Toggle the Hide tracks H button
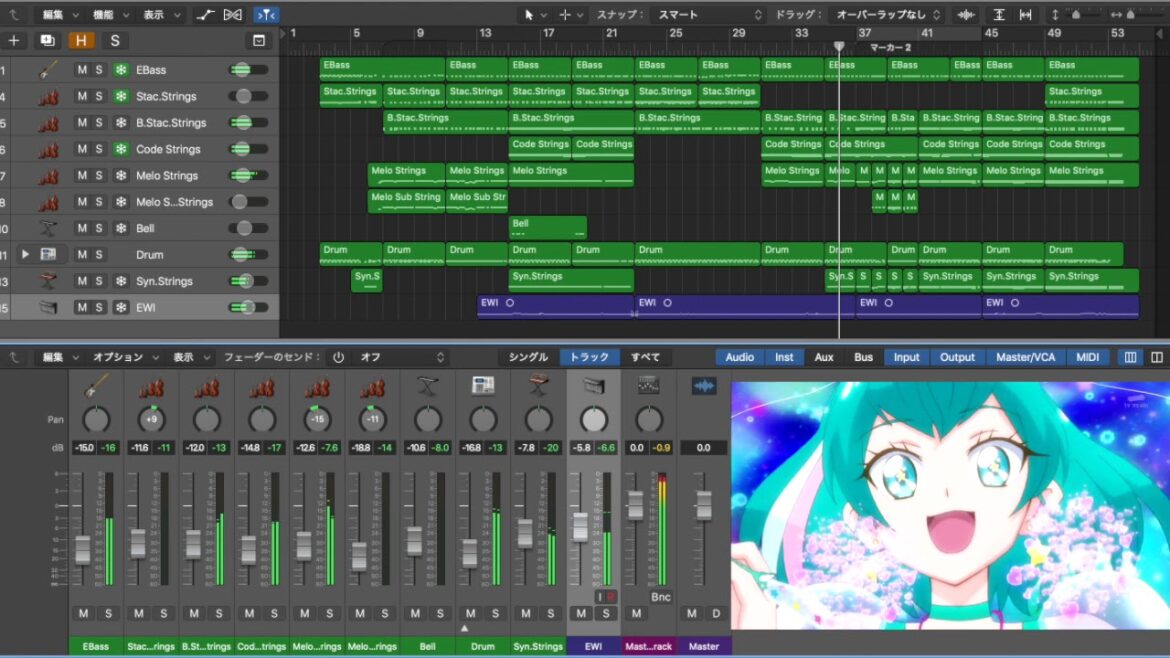This screenshot has height=658, width=1170. [81, 41]
